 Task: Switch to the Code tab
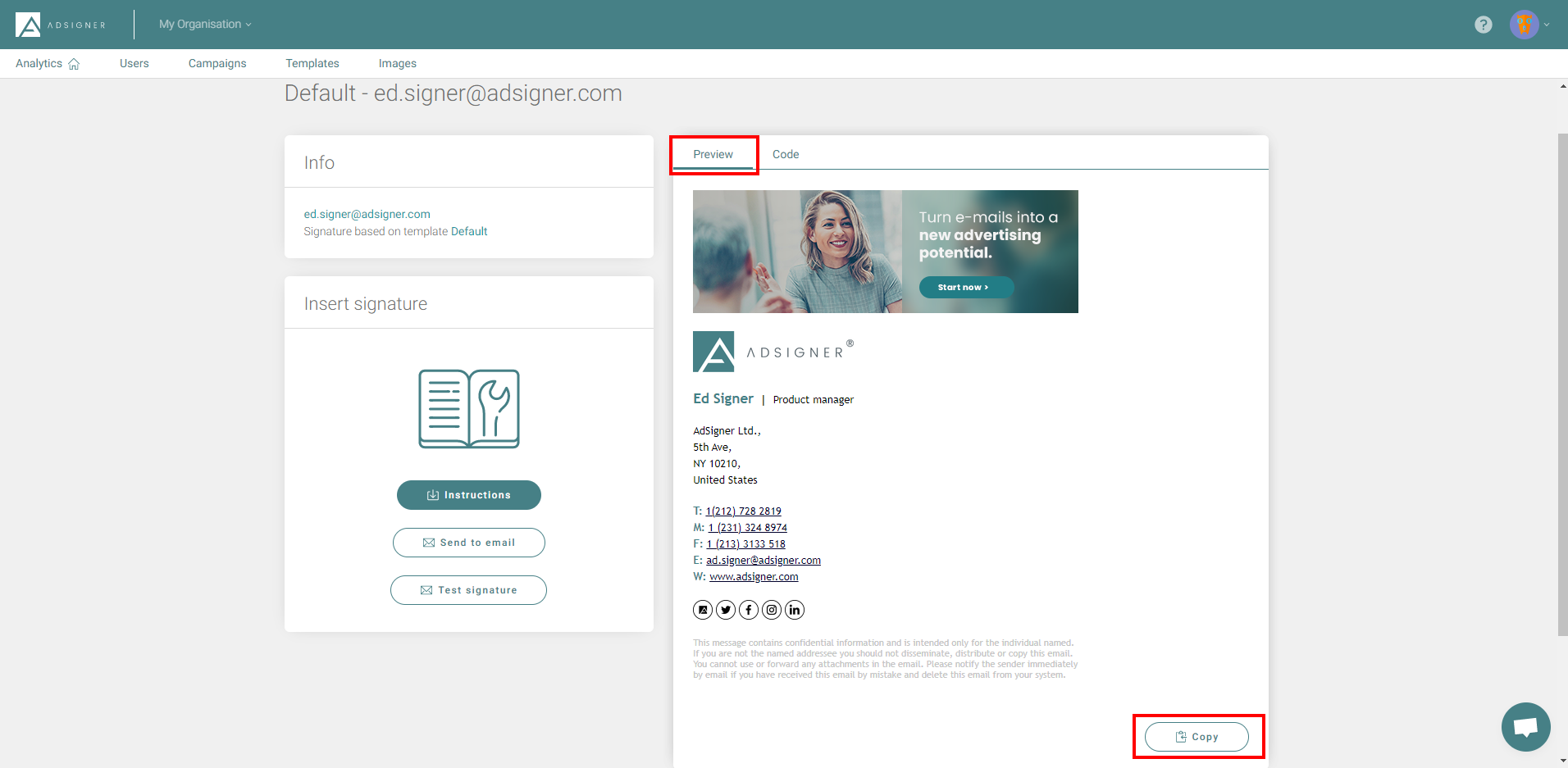(785, 154)
